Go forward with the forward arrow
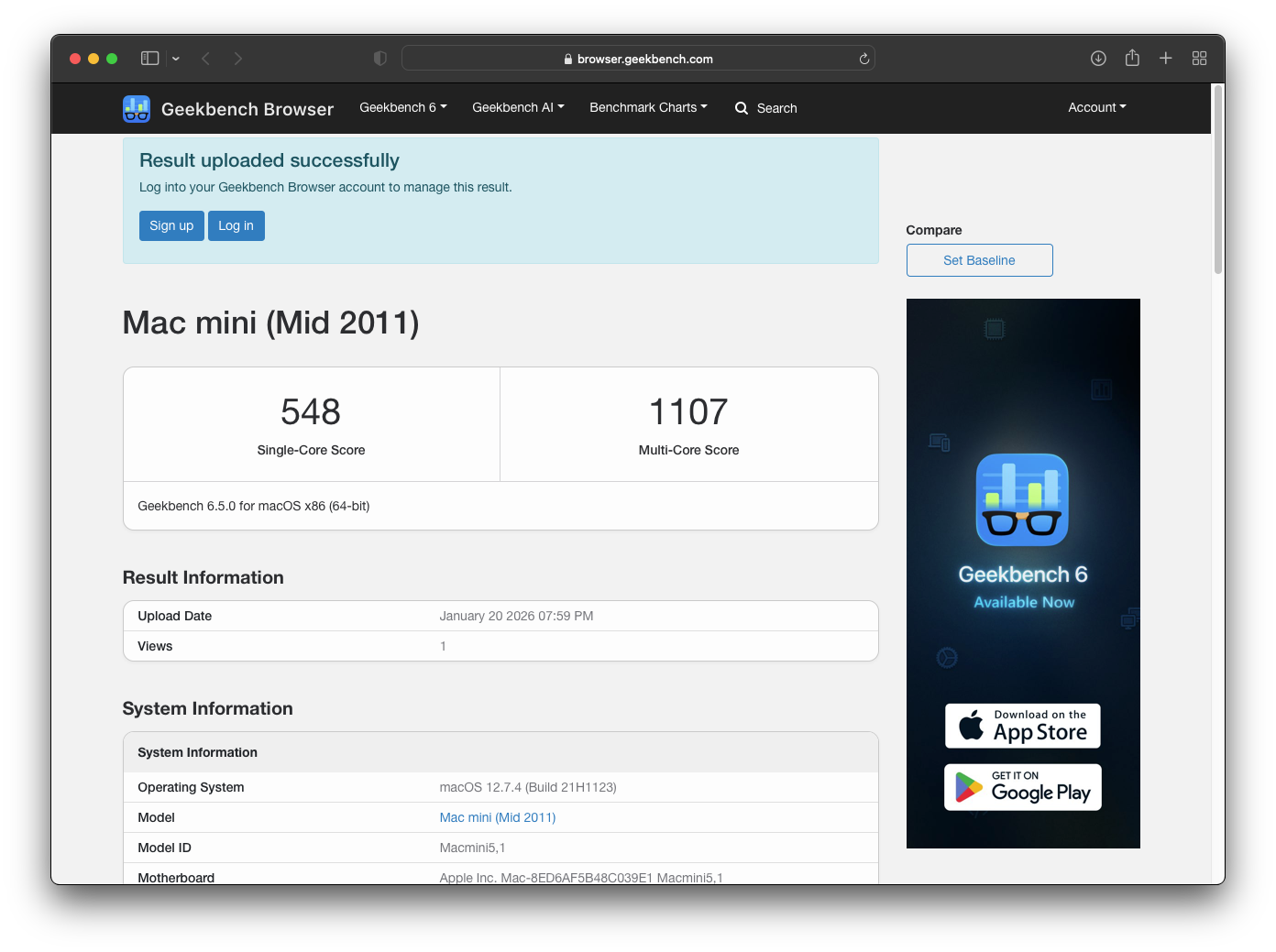 tap(238, 59)
